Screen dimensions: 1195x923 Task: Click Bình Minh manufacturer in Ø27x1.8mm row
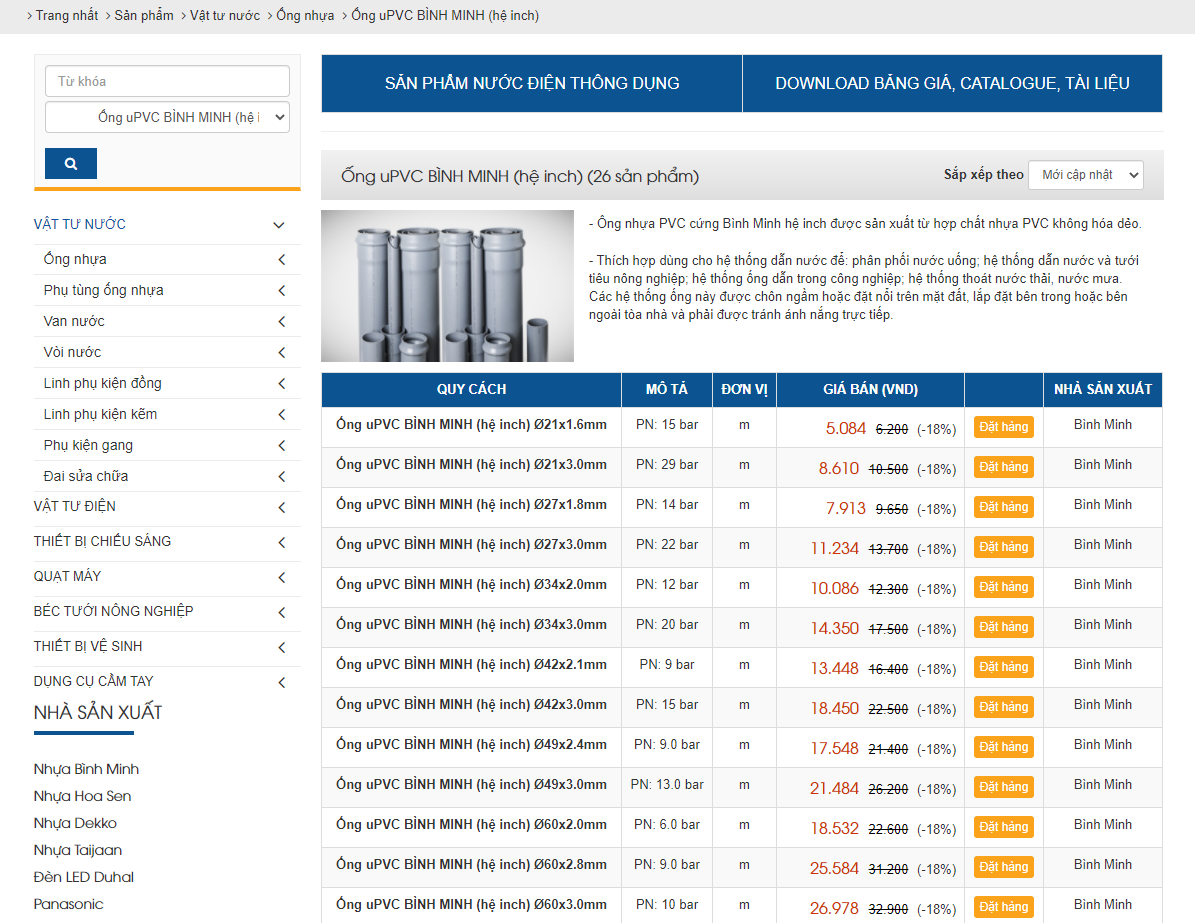(1103, 505)
